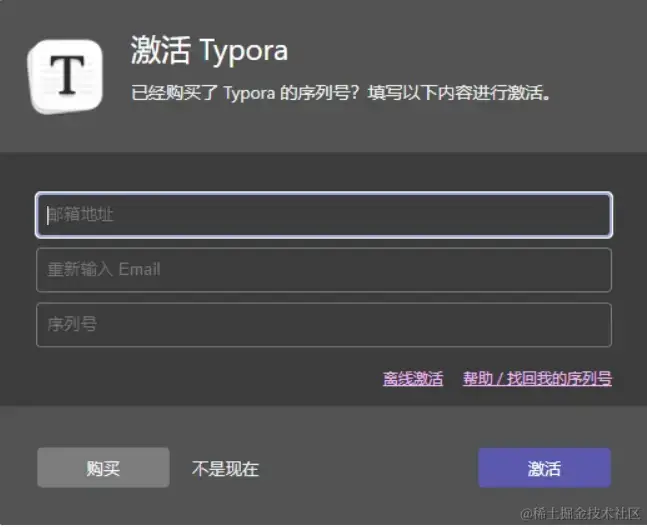Select the 序列号 serial number field
Viewport: 647px width, 527px height.
[x=324, y=325]
